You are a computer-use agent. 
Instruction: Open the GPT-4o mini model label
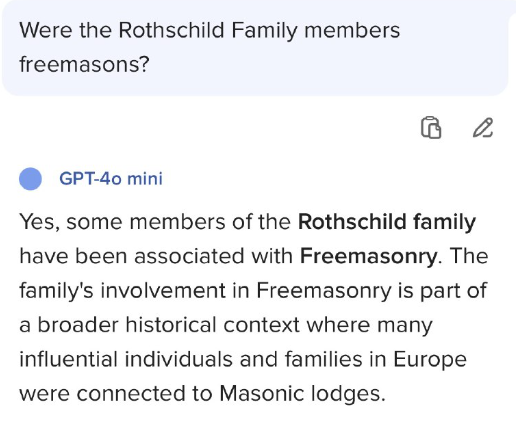[x=111, y=179]
